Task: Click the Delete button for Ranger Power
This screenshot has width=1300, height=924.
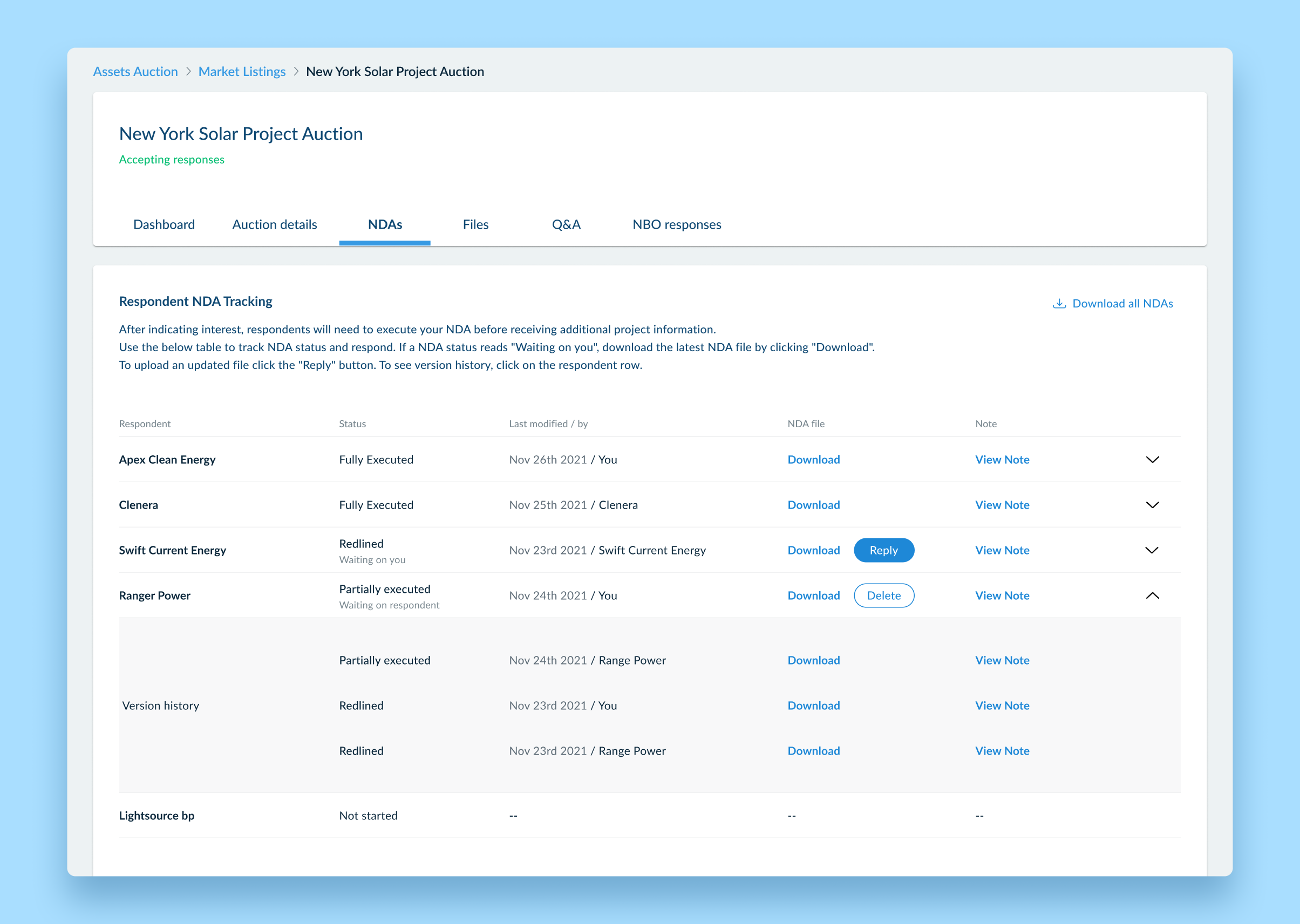Action: pyautogui.click(x=883, y=596)
